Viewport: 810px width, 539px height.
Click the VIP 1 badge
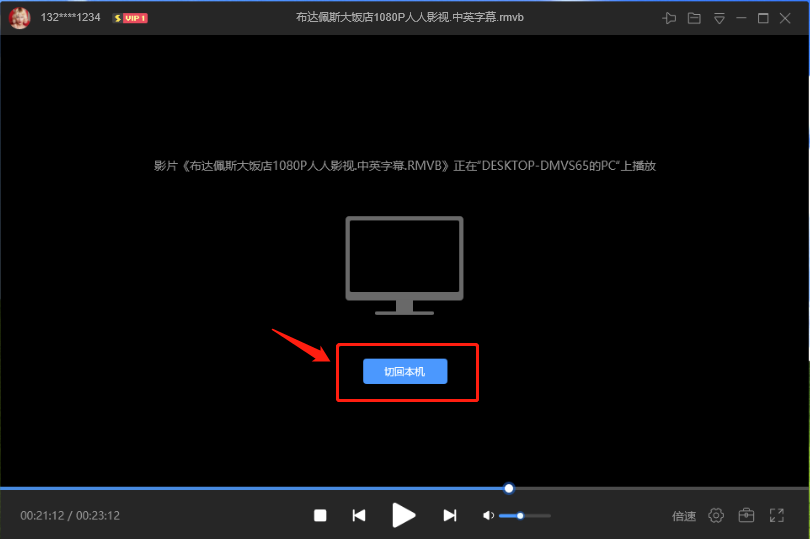131,18
